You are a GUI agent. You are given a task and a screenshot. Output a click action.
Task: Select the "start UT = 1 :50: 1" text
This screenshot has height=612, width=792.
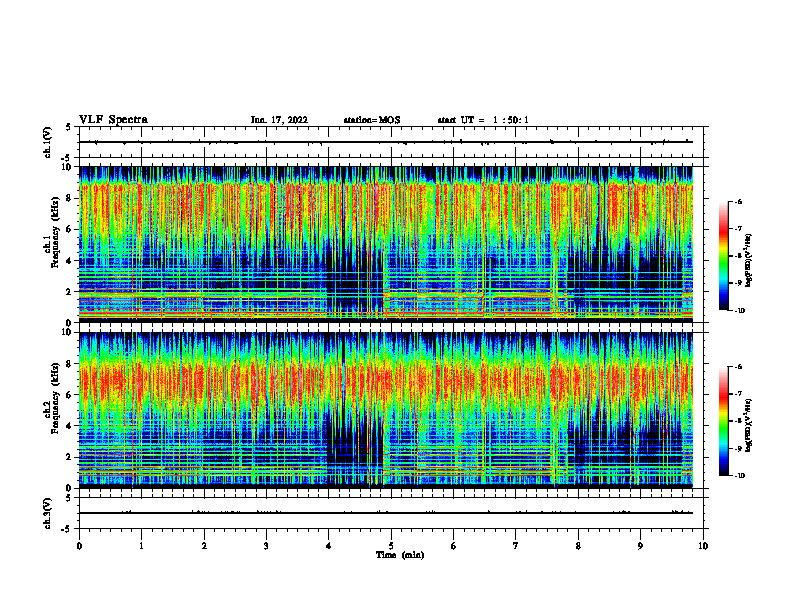[x=483, y=120]
